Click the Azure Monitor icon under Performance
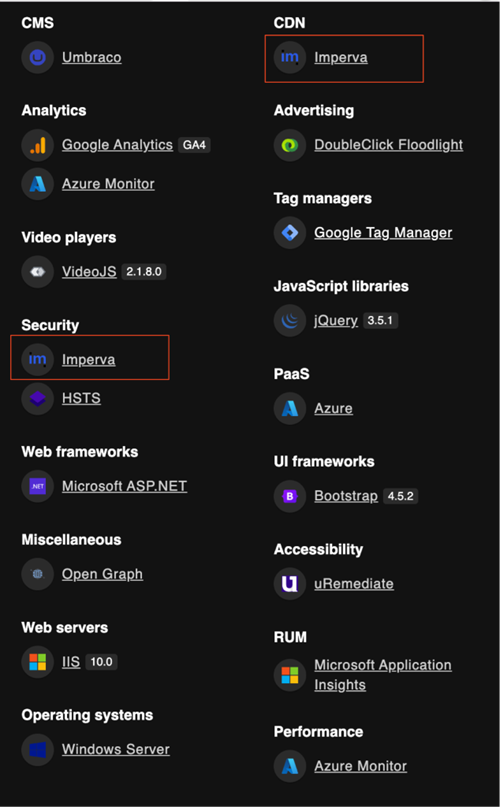 (x=290, y=766)
